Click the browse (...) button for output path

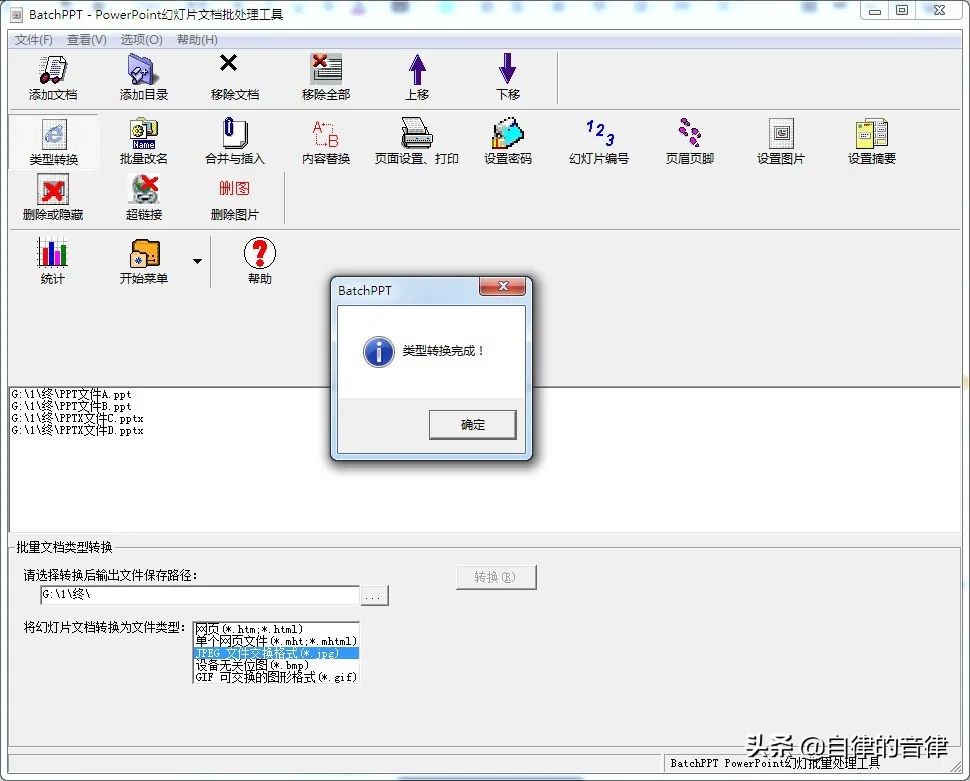(x=374, y=596)
